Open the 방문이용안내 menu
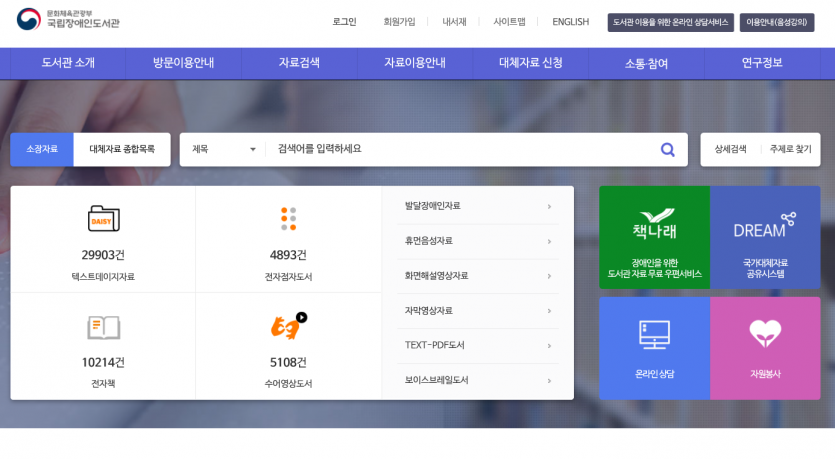Image resolution: width=835 pixels, height=459 pixels. coord(184,63)
